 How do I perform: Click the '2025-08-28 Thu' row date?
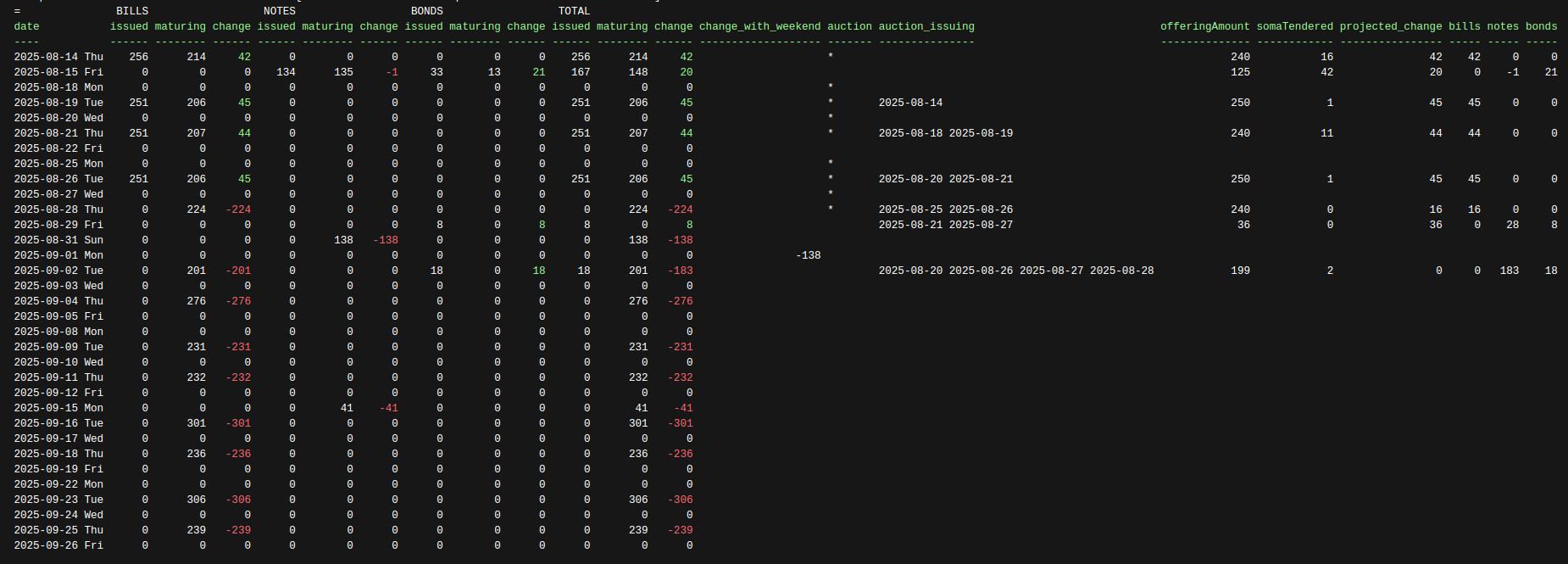[x=58, y=209]
